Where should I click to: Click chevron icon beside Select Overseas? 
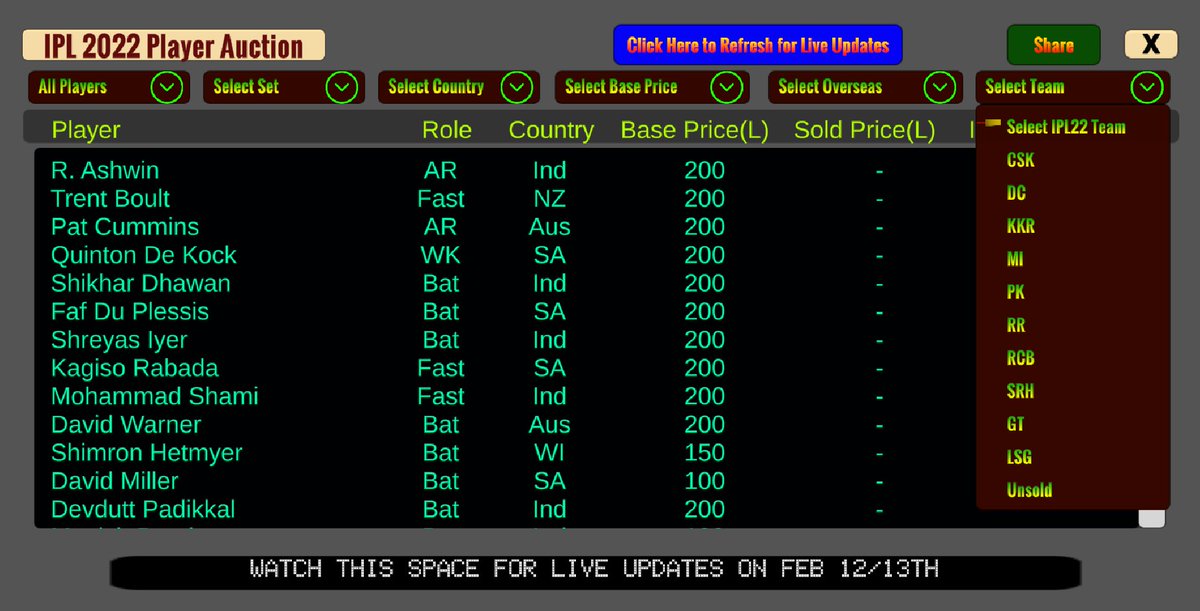939,87
